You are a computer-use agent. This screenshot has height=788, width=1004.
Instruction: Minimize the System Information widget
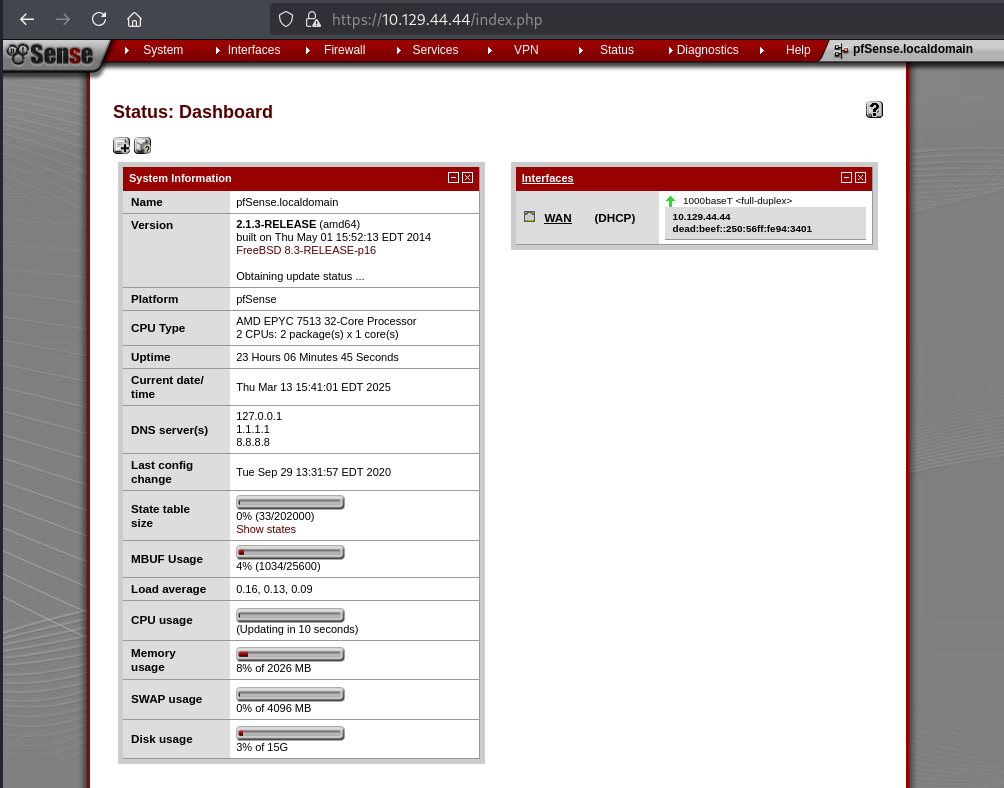pos(453,177)
